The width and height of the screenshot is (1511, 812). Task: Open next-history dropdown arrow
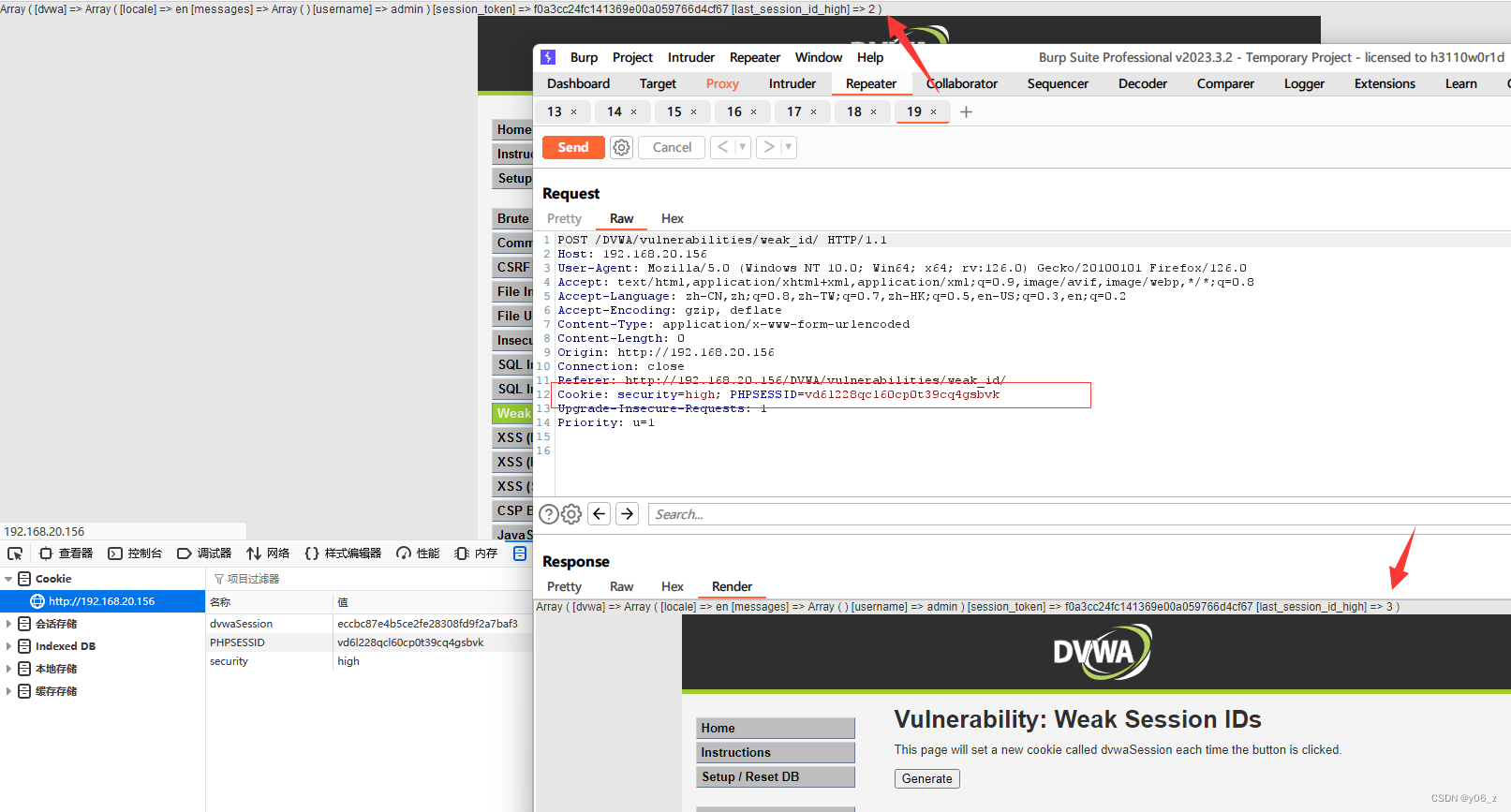789,147
